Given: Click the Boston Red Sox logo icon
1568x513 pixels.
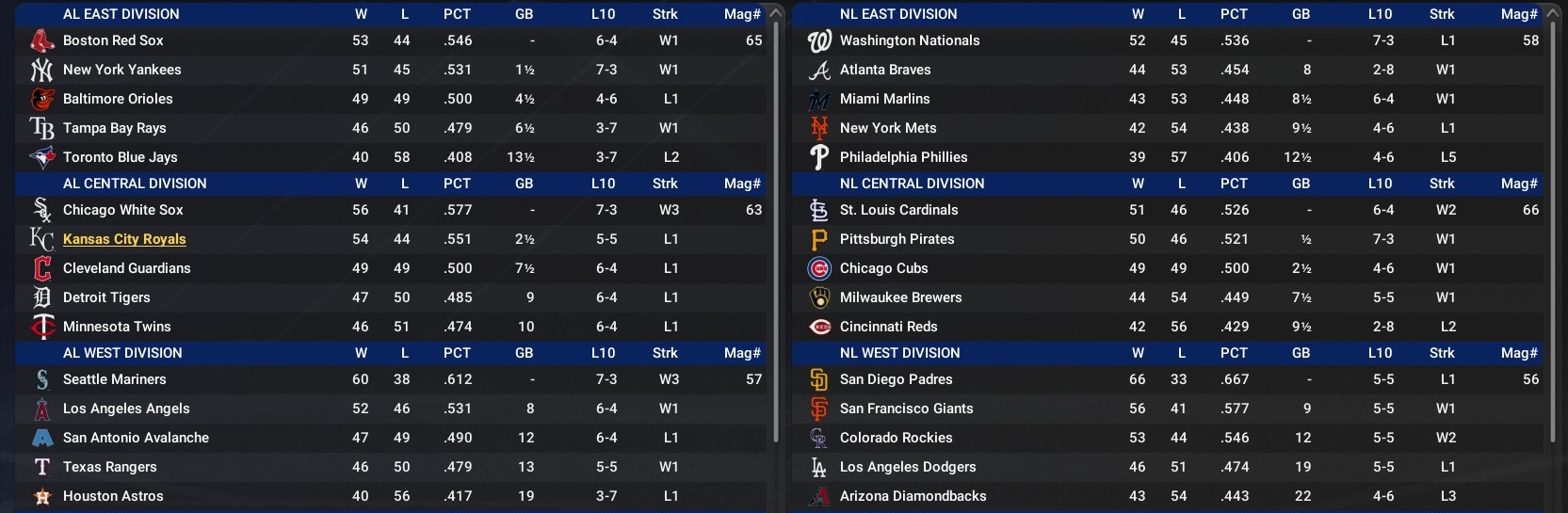Looking at the screenshot, I should [x=41, y=40].
